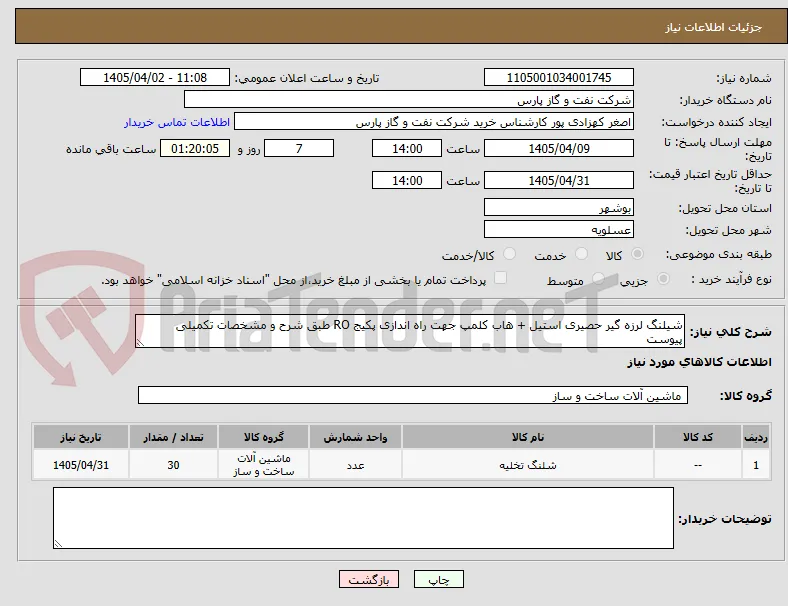Click the item name cell شلنگ تخلیه
Image resolution: width=788 pixels, height=606 pixels.
[x=528, y=465]
